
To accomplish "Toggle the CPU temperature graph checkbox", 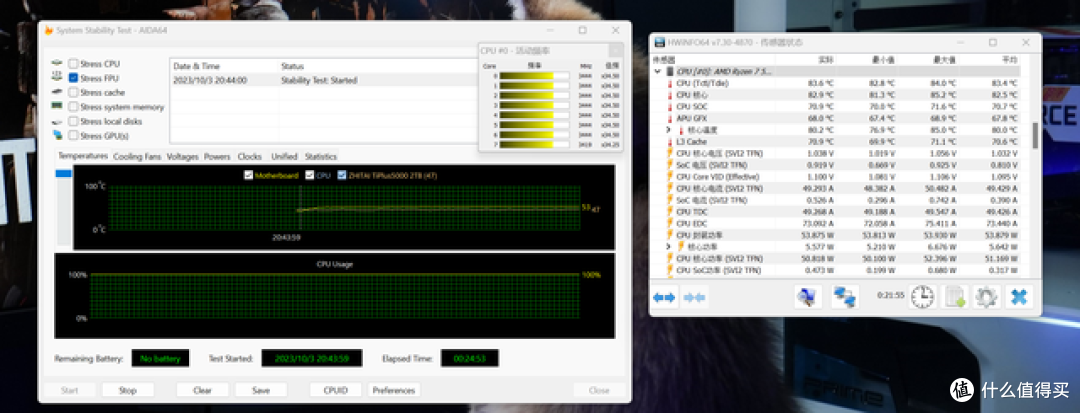I will click(309, 176).
